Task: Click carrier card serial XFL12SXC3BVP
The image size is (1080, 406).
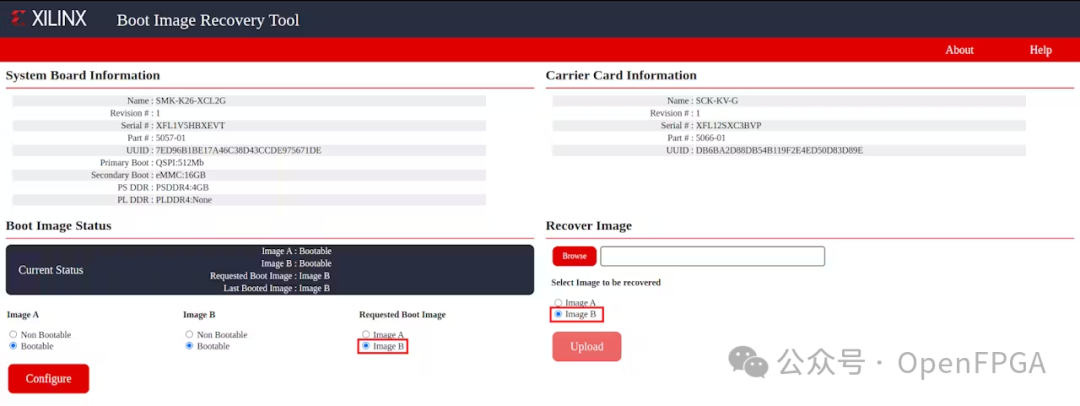Action: coord(729,125)
